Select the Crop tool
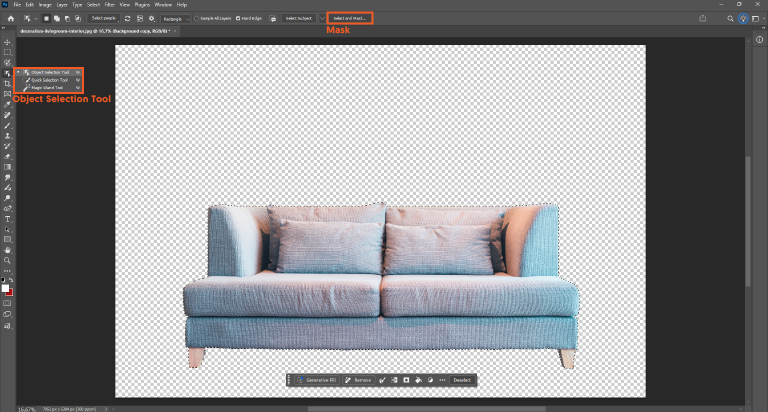768x412 pixels. pyautogui.click(x=7, y=84)
